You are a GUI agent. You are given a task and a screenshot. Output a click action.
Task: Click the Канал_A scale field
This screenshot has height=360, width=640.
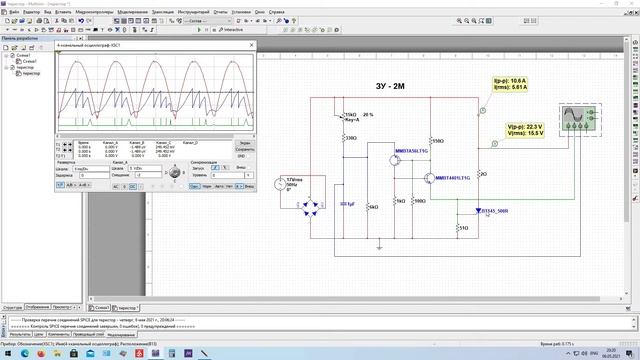point(144,169)
